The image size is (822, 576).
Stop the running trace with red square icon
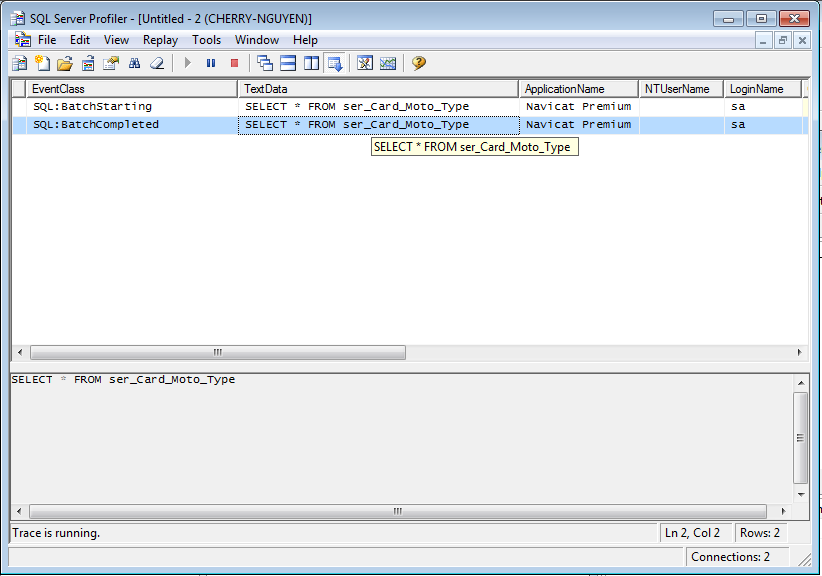235,63
